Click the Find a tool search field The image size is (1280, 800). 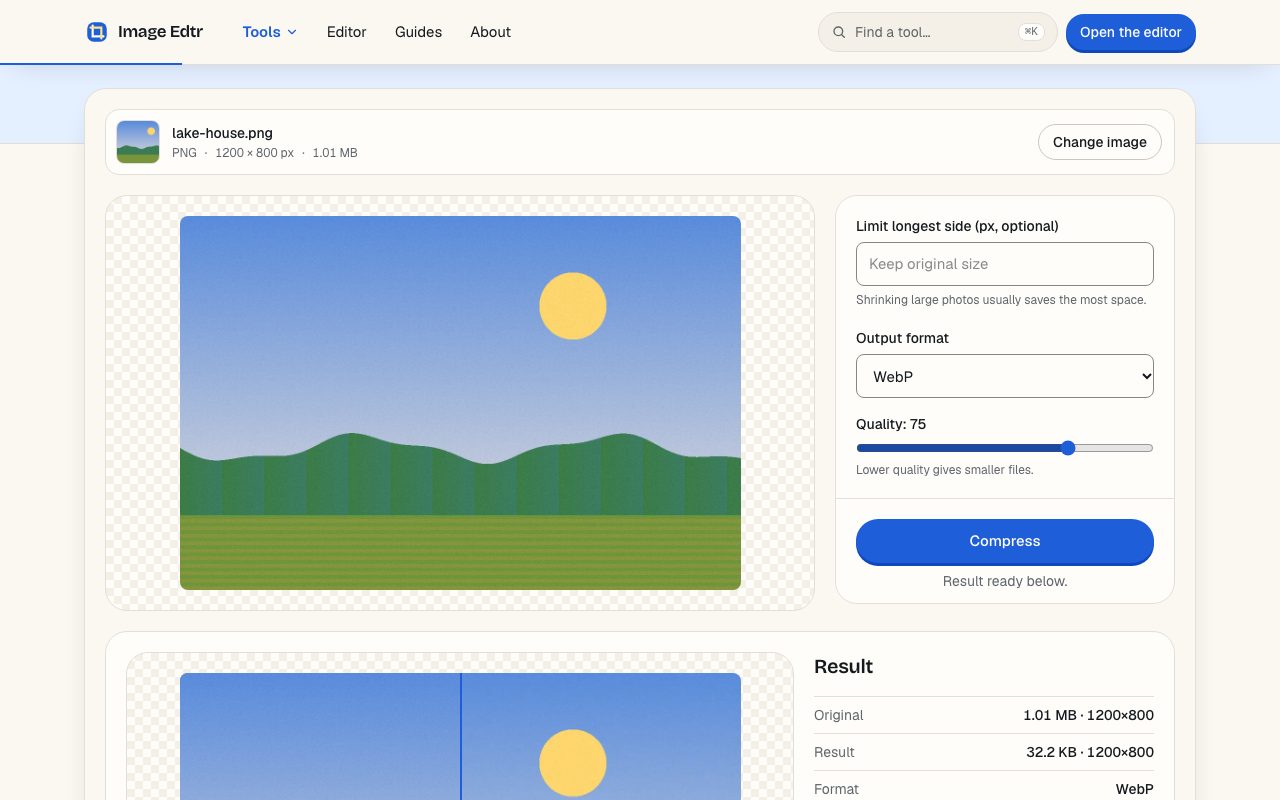[x=938, y=32]
